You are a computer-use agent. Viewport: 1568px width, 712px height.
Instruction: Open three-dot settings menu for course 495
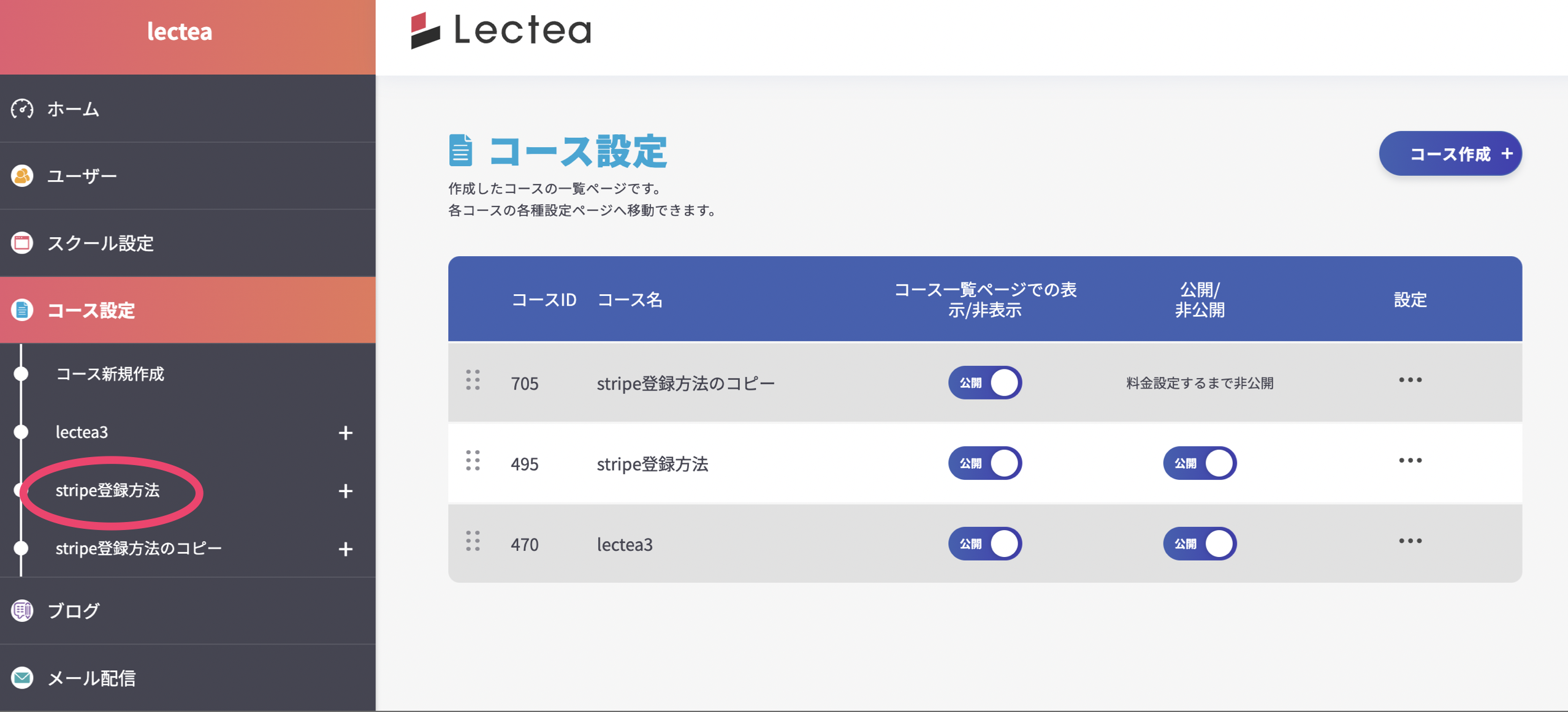[x=1410, y=461]
